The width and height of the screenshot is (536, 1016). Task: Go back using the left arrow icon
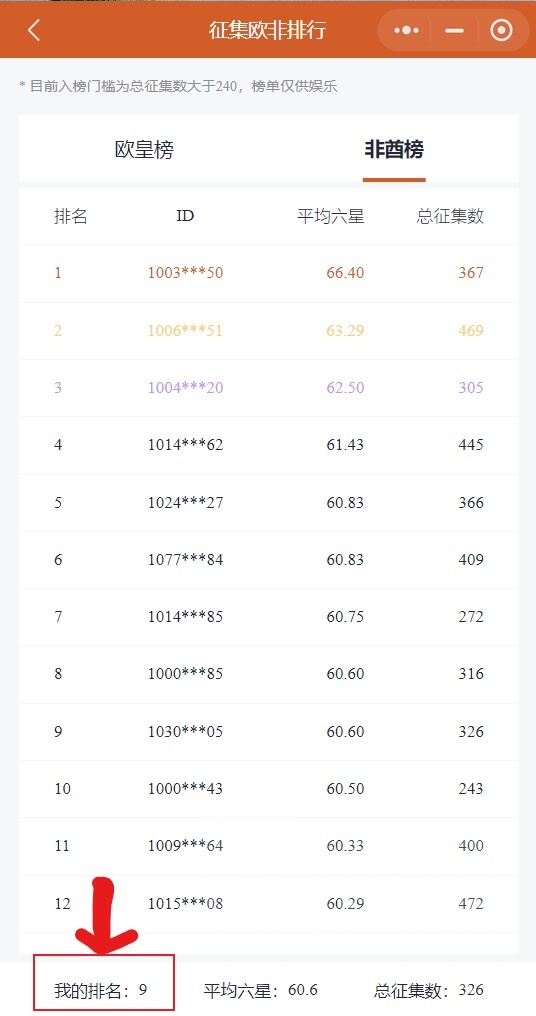coord(34,30)
